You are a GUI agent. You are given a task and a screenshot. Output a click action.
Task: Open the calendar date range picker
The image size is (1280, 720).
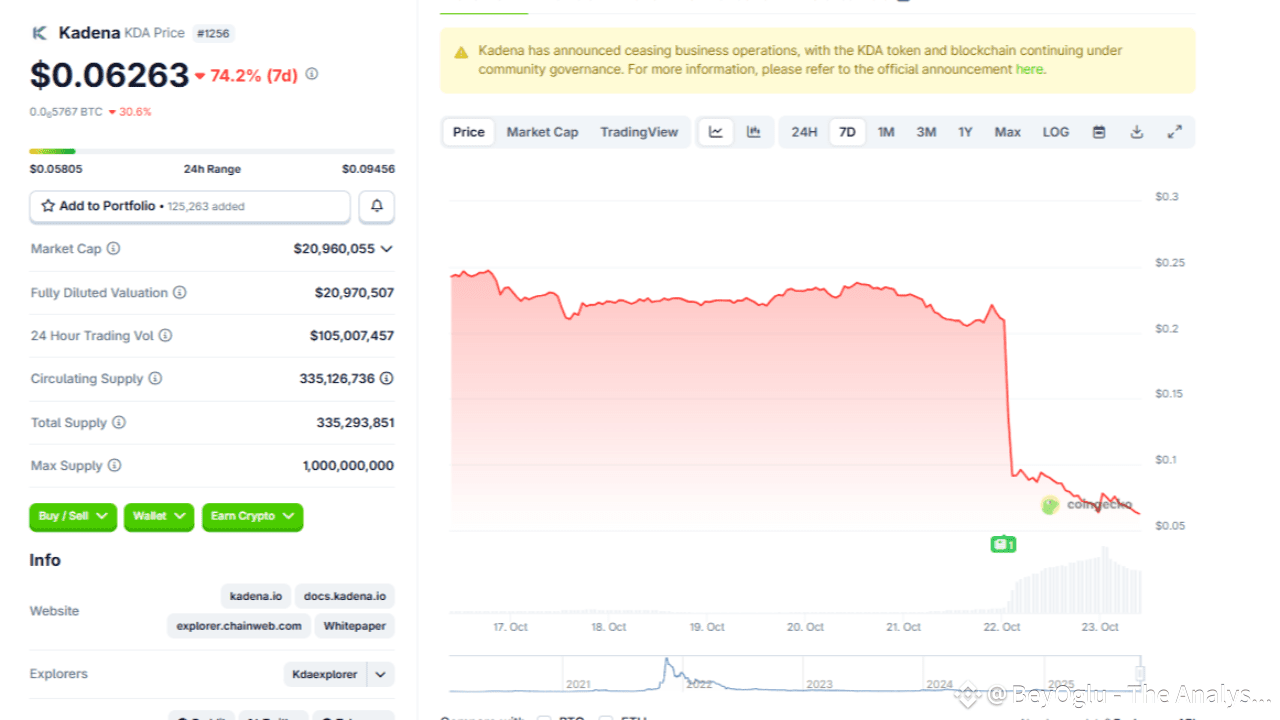coord(1099,132)
